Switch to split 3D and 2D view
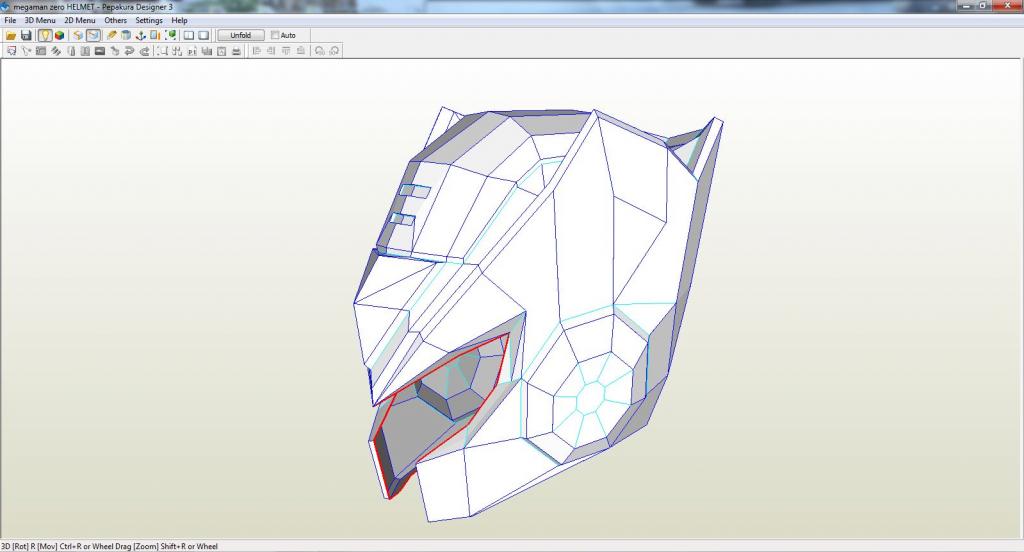1024x552 pixels. click(189, 35)
